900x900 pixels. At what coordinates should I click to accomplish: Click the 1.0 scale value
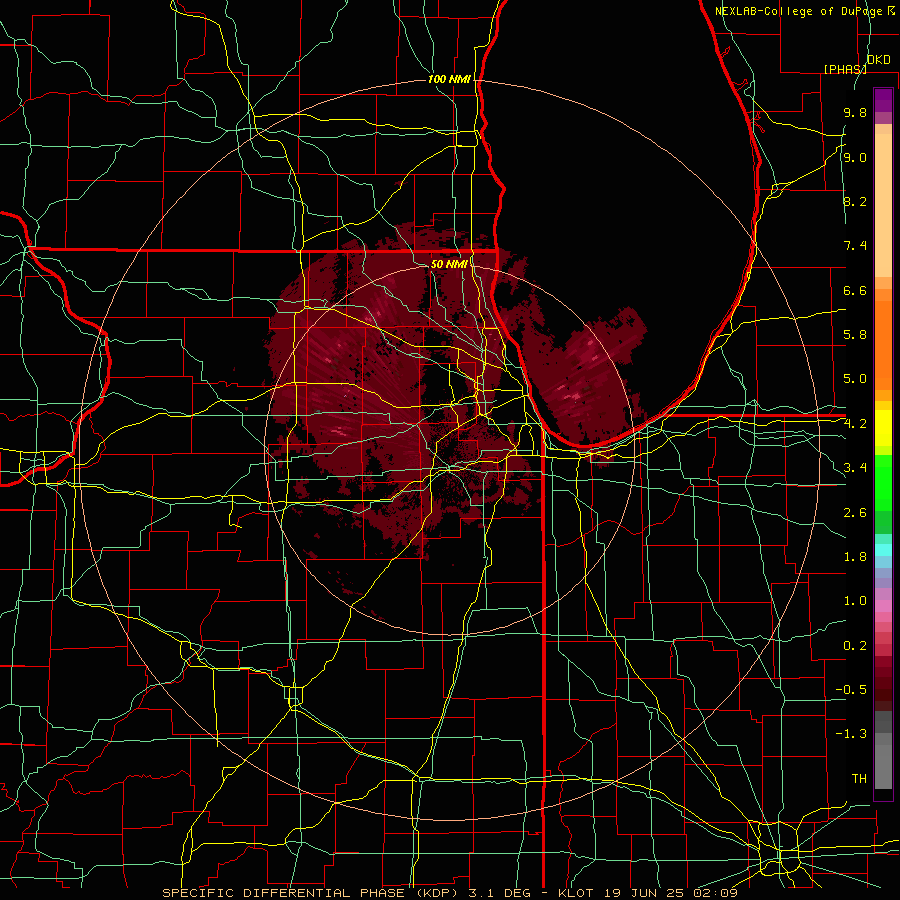[x=855, y=601]
